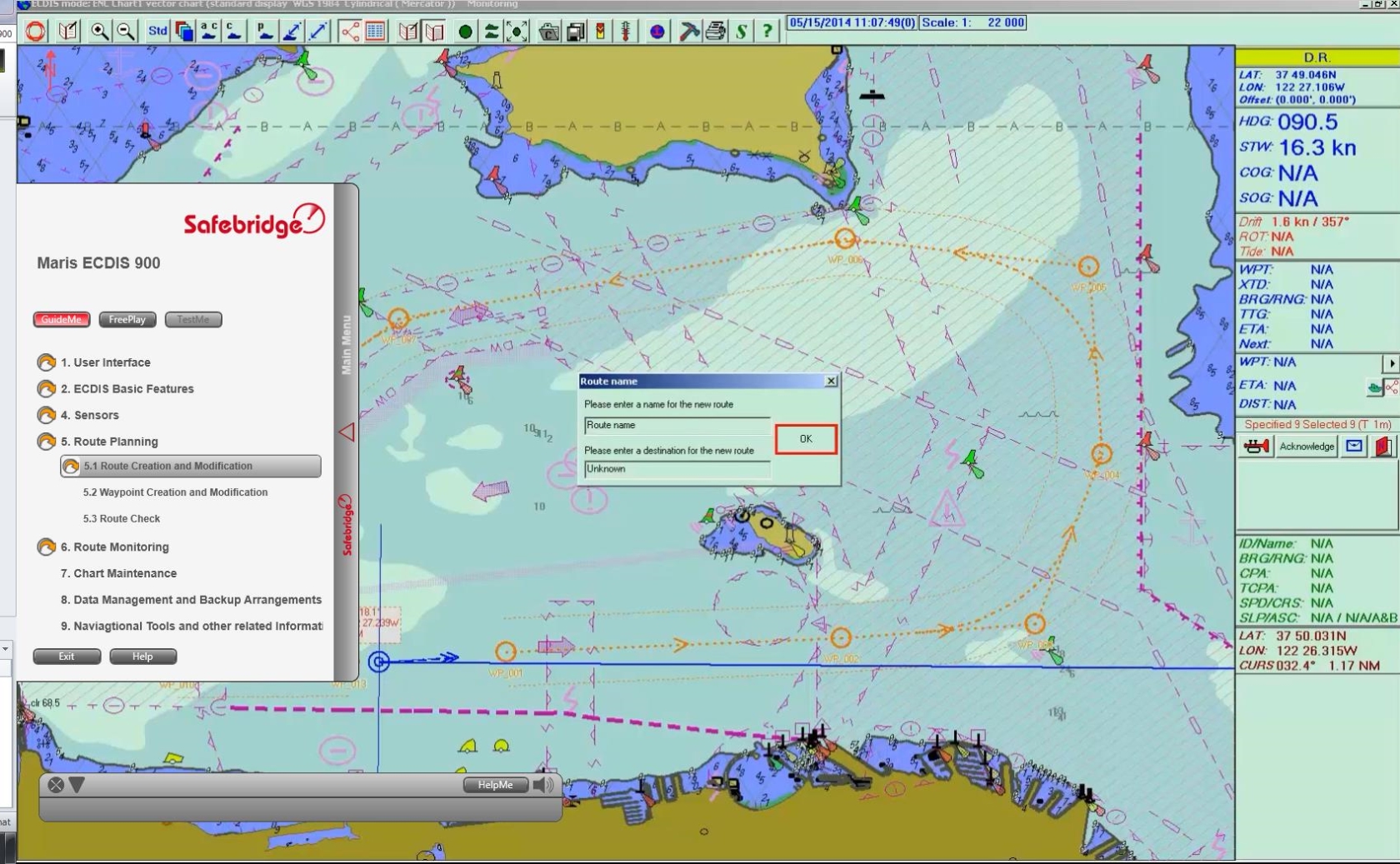Screen dimensions: 1400x864
Task: Click the envelope message icon near Acknowledge
Action: tap(1354, 447)
